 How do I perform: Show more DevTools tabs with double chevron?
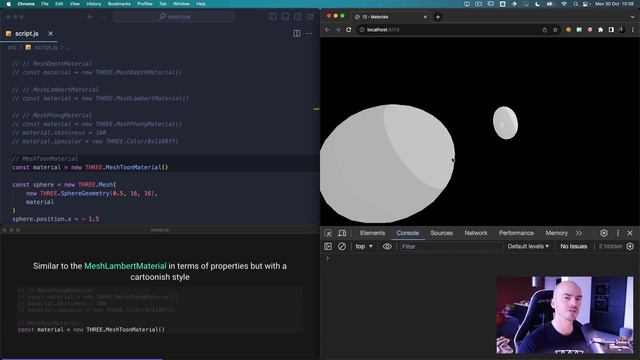point(579,233)
